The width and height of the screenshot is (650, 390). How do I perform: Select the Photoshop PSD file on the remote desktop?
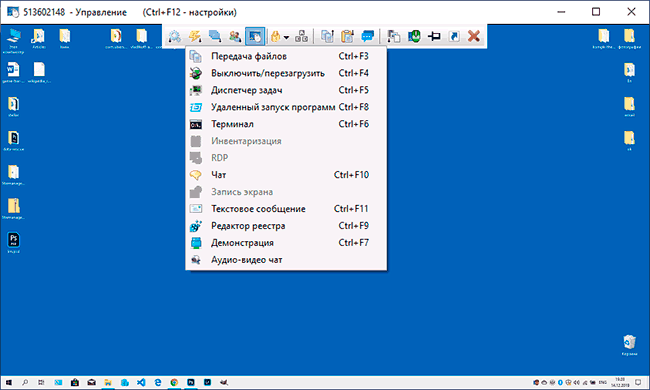(14, 243)
